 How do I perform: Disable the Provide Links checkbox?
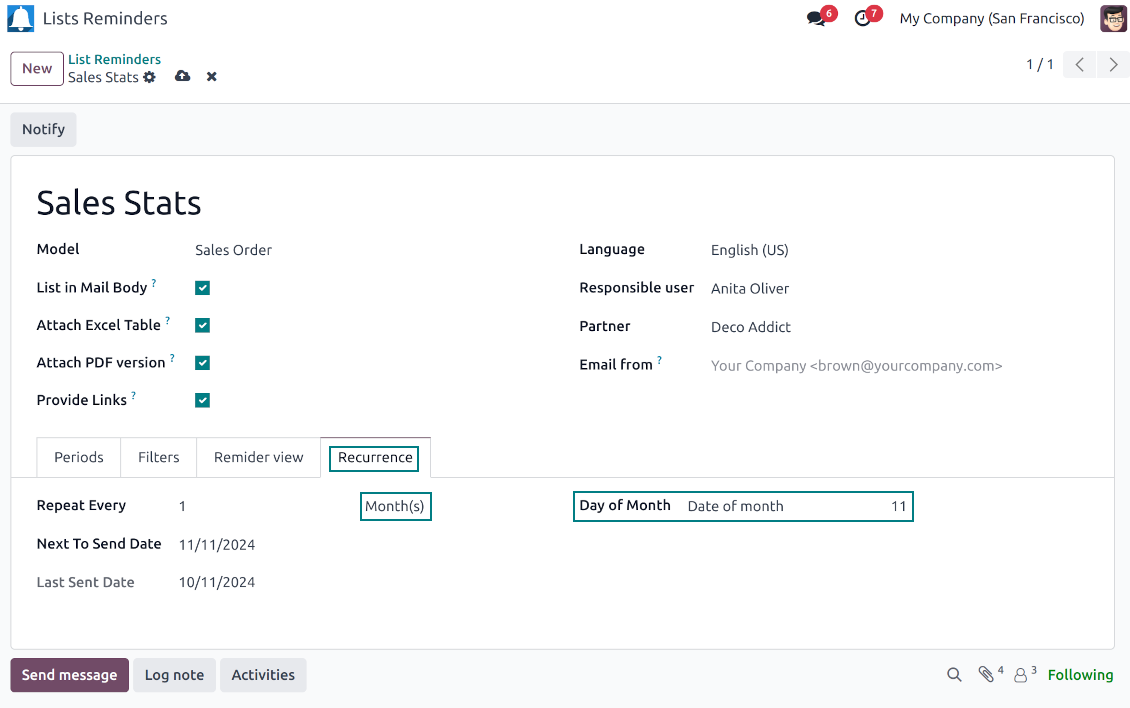[x=203, y=400]
